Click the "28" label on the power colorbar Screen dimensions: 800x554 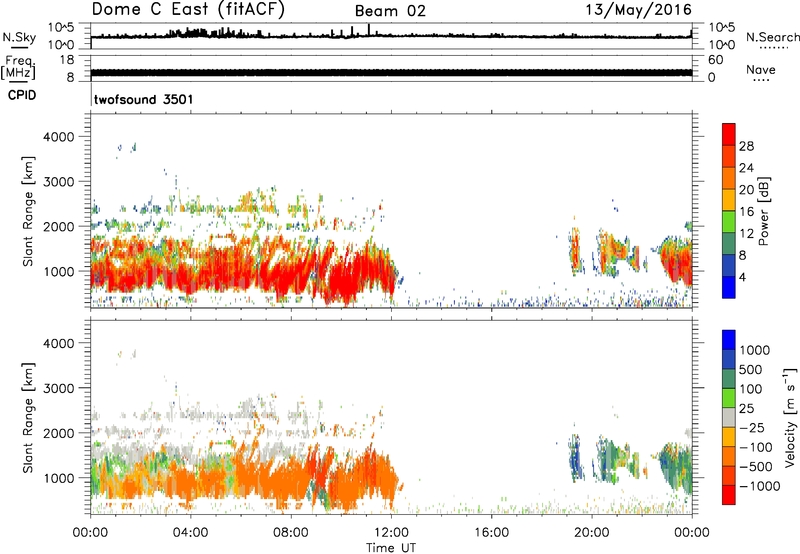click(x=746, y=146)
